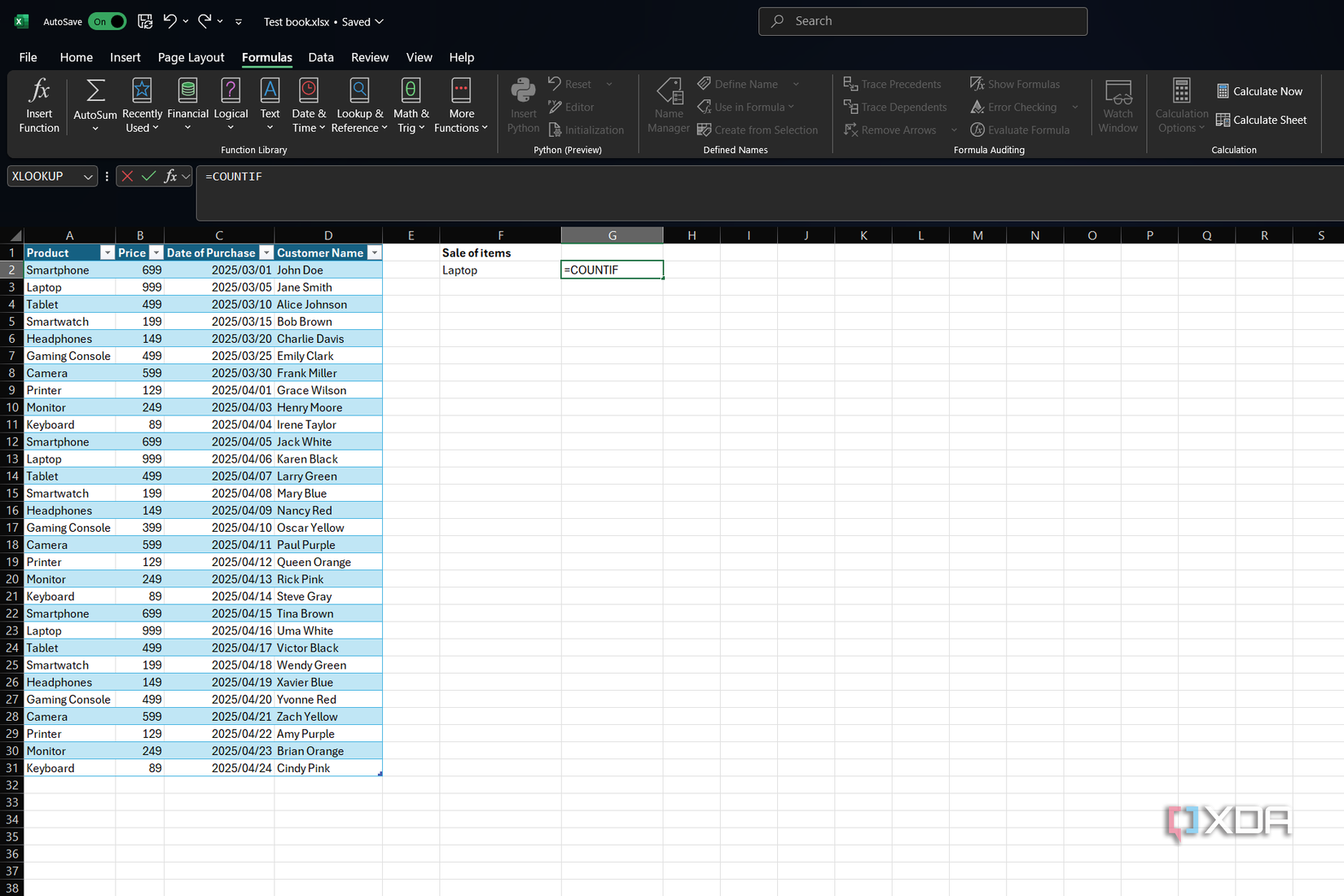Click the AutoSum sigma icon
Screen dimensions: 1344x896
click(95, 90)
